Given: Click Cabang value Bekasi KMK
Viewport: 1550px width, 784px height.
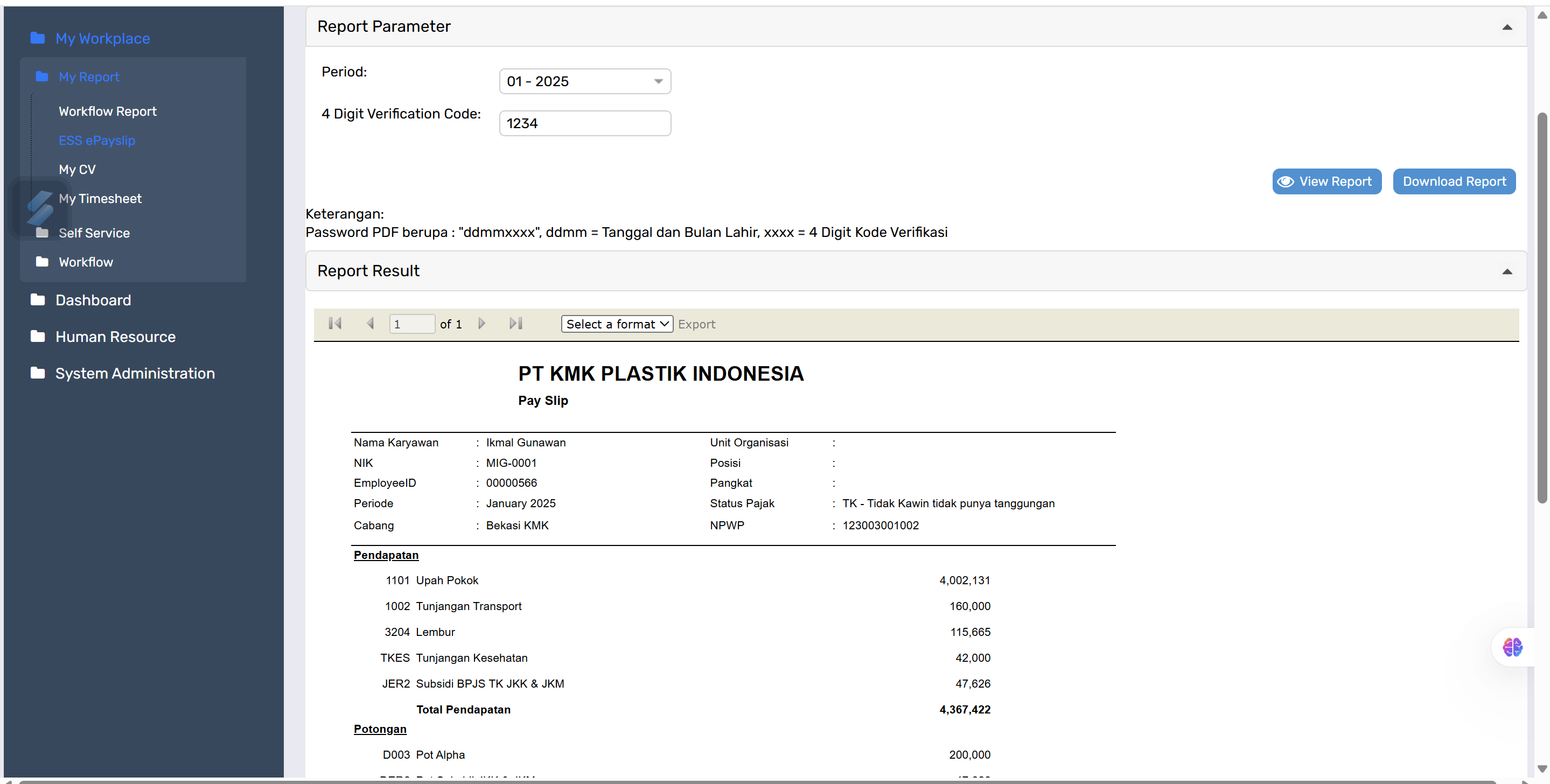Looking at the screenshot, I should coord(517,526).
